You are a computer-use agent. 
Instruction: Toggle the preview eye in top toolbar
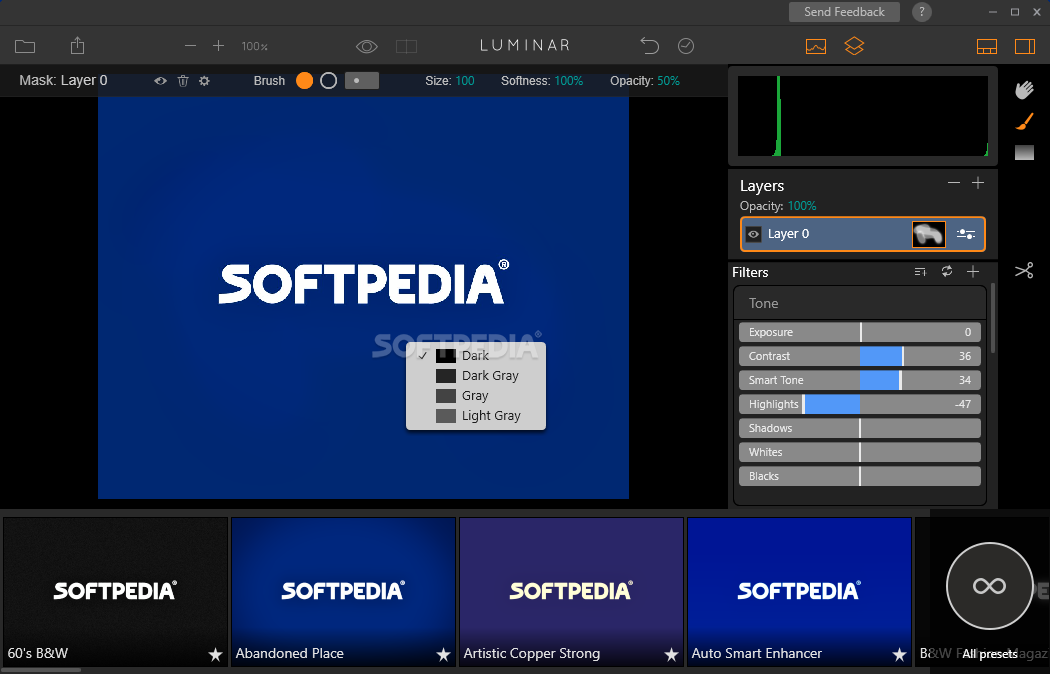[366, 46]
